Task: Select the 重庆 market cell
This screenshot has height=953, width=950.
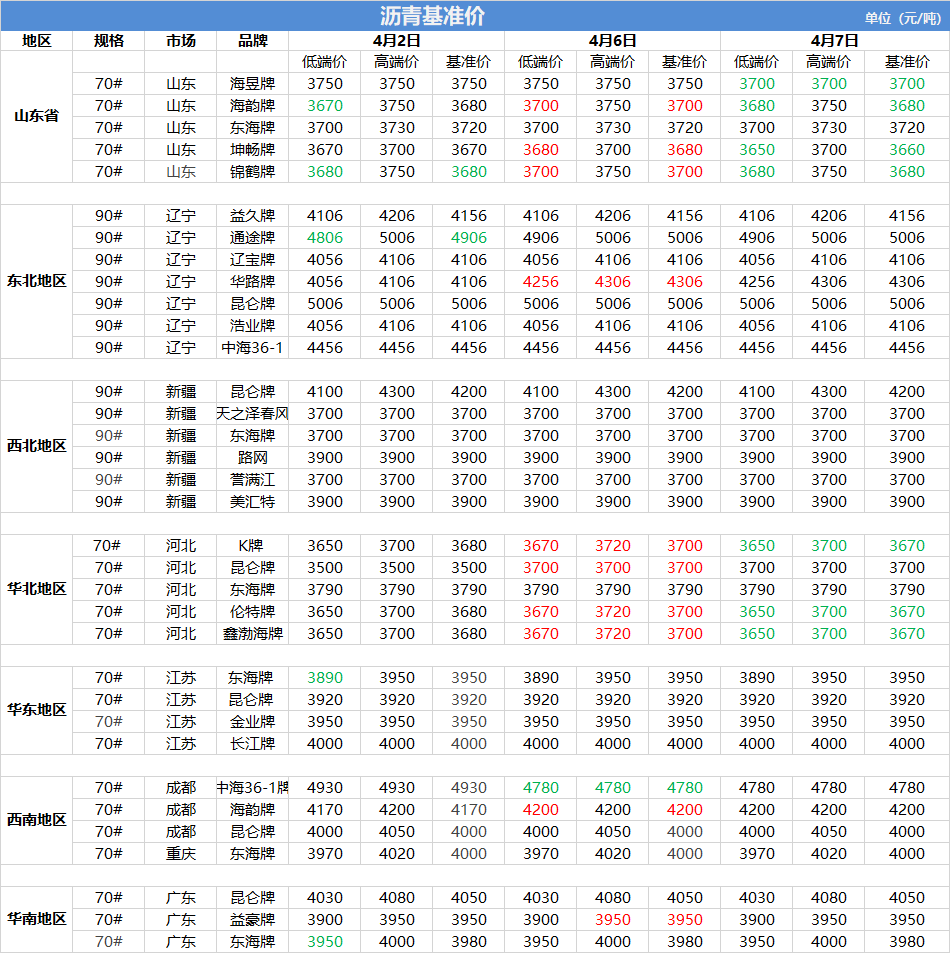Action: (x=181, y=853)
